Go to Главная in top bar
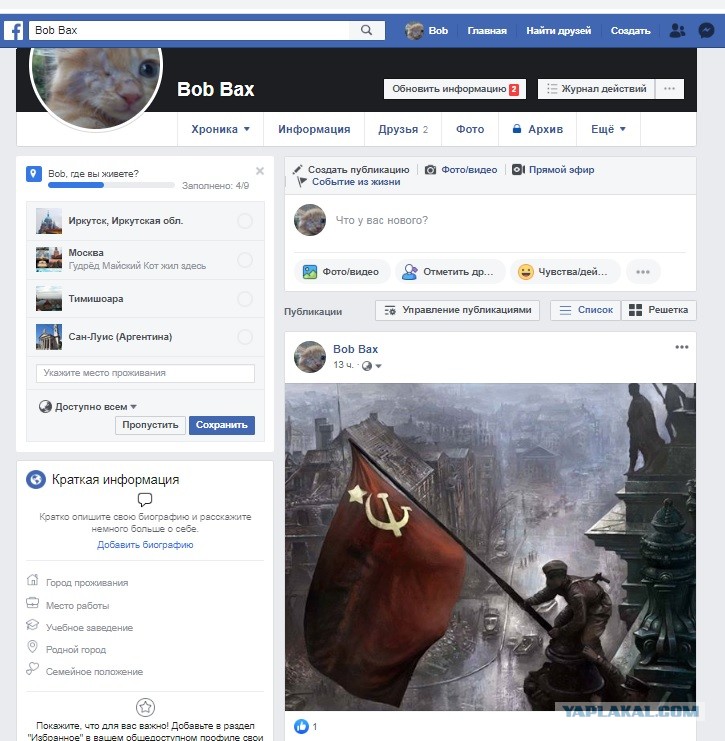725x741 pixels. [487, 31]
